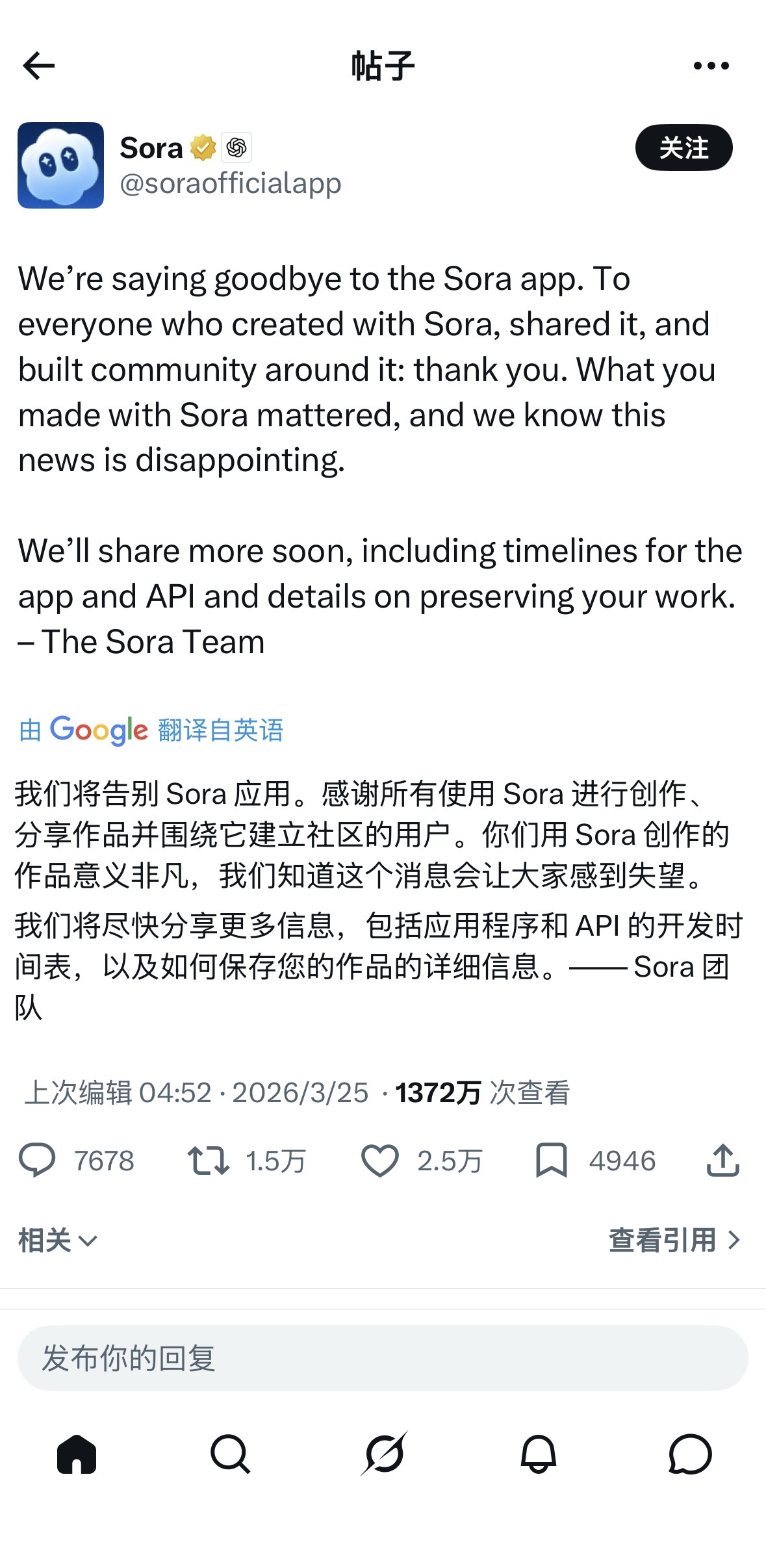Open the @soraofficialapp handle
The width and height of the screenshot is (766, 1568).
(231, 183)
